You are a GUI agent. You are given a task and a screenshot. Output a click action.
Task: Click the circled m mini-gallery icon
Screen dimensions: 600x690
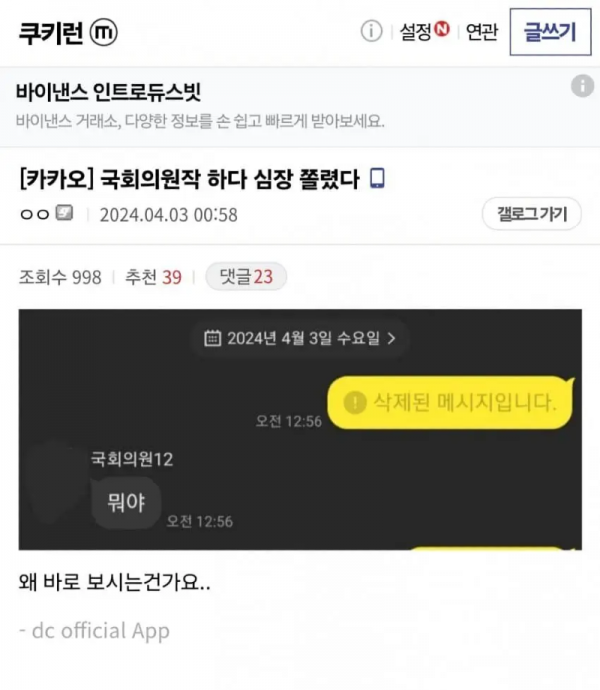(104, 32)
